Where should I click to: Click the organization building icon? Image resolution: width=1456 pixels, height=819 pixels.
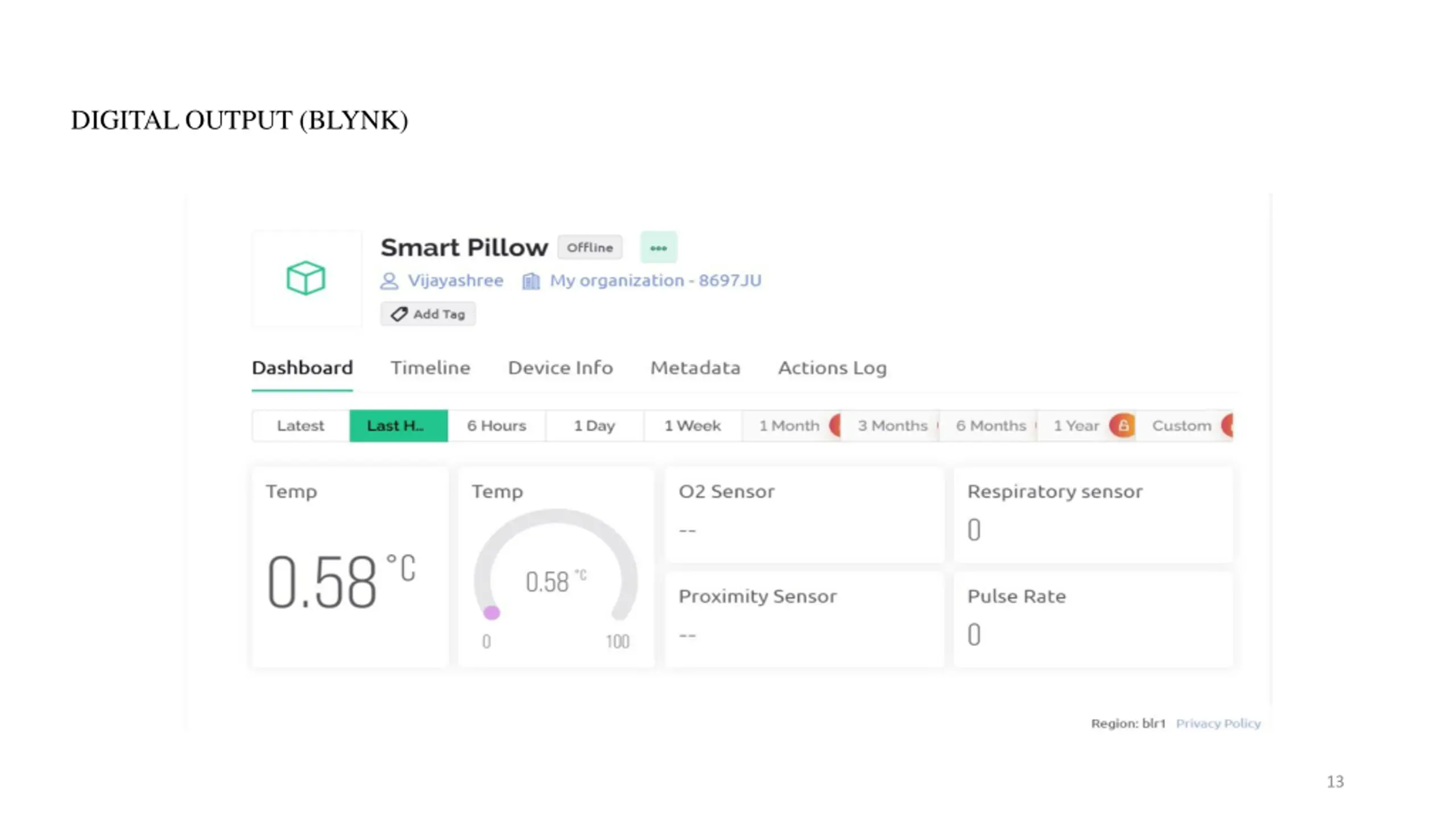[x=531, y=281]
